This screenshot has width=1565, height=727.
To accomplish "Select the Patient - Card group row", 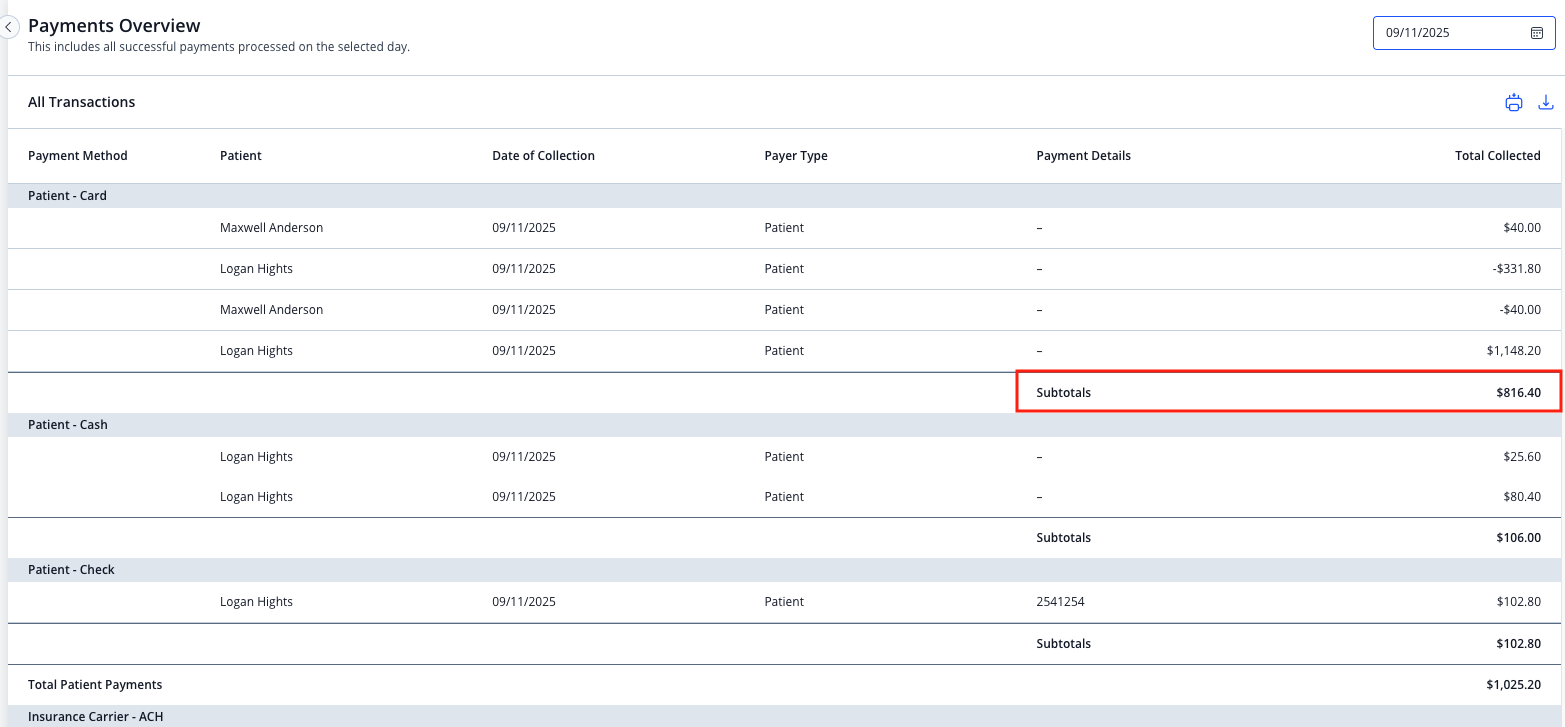I will [784, 196].
